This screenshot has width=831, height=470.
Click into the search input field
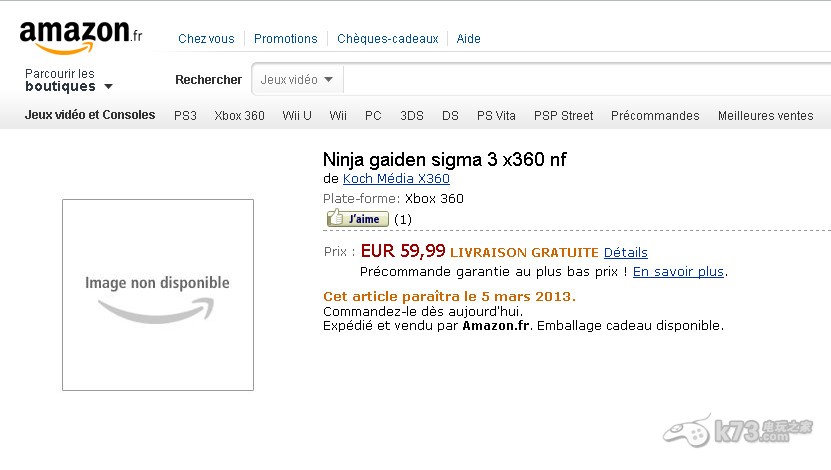[580, 79]
